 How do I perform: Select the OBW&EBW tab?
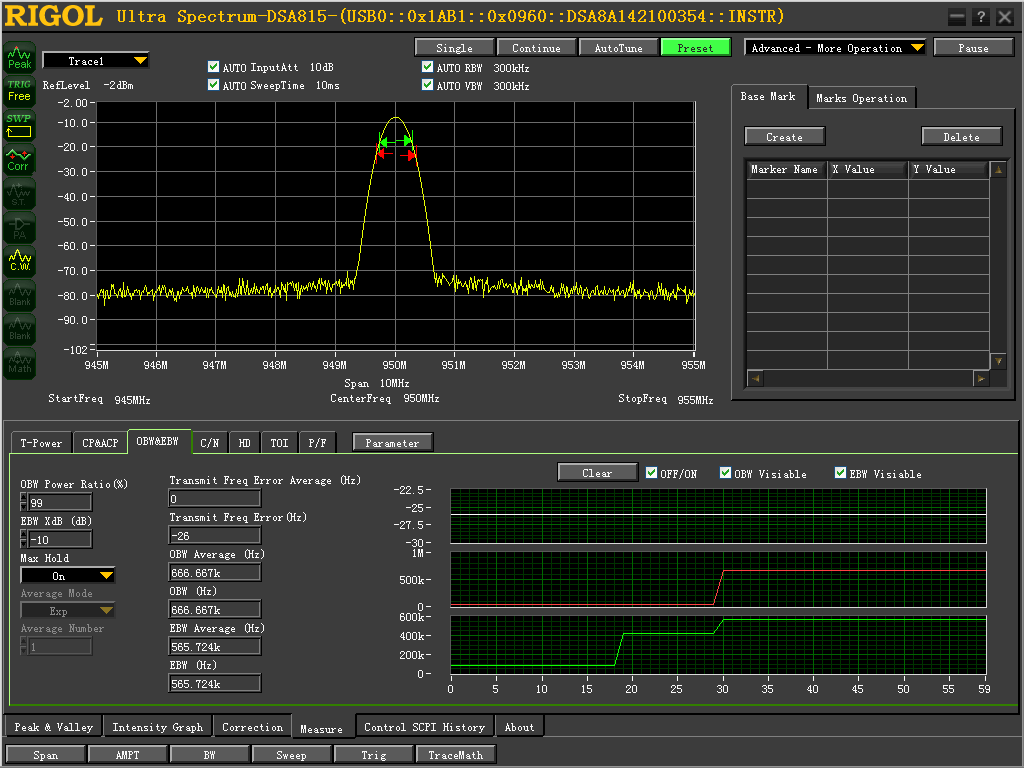159,441
